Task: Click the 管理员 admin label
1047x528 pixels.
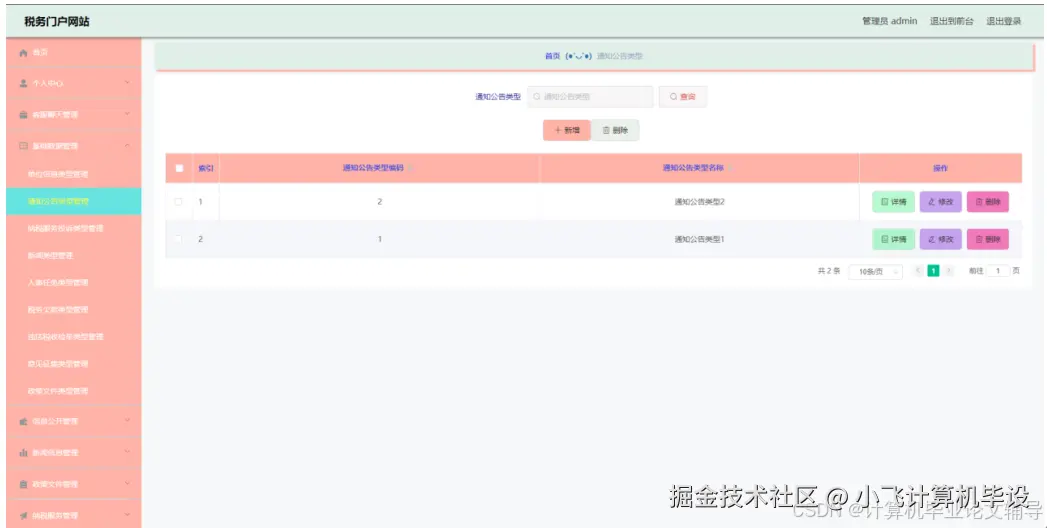Action: tap(889, 21)
